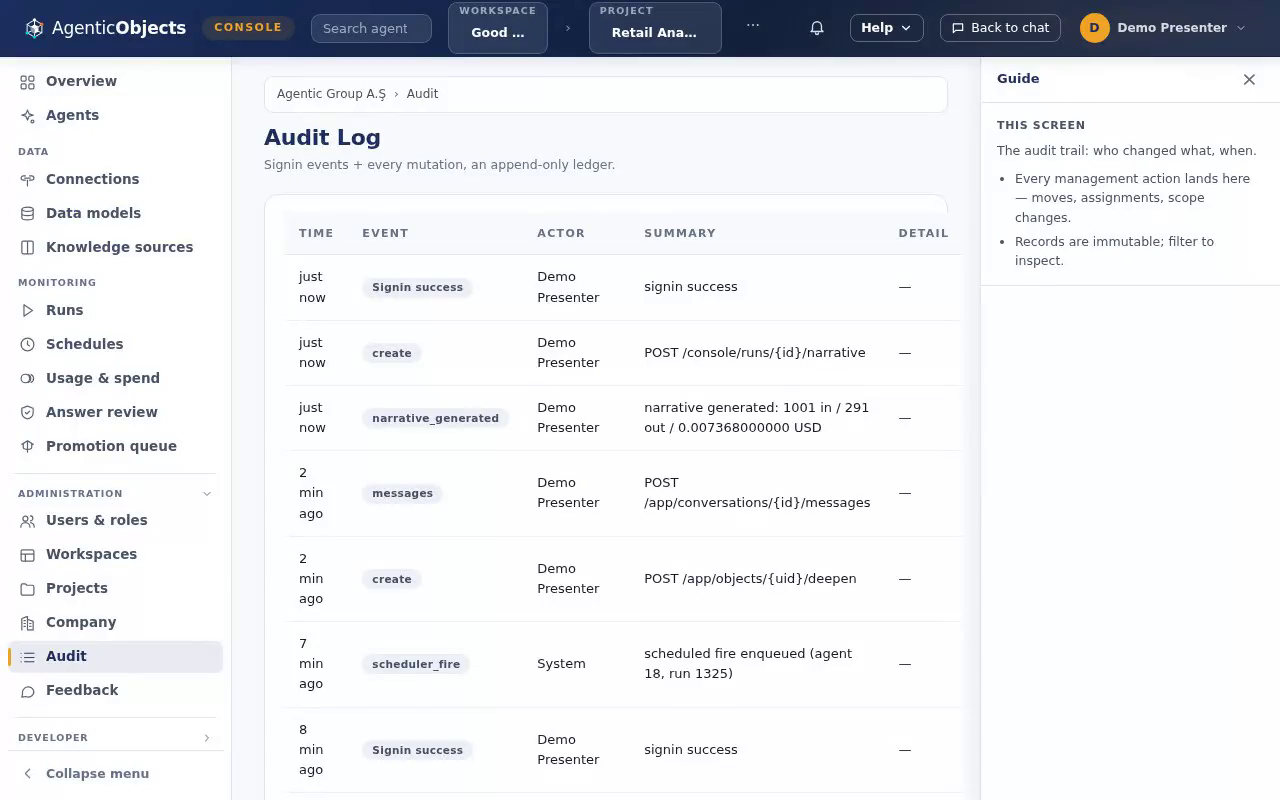Click the CONSOLE badge

pos(248,27)
